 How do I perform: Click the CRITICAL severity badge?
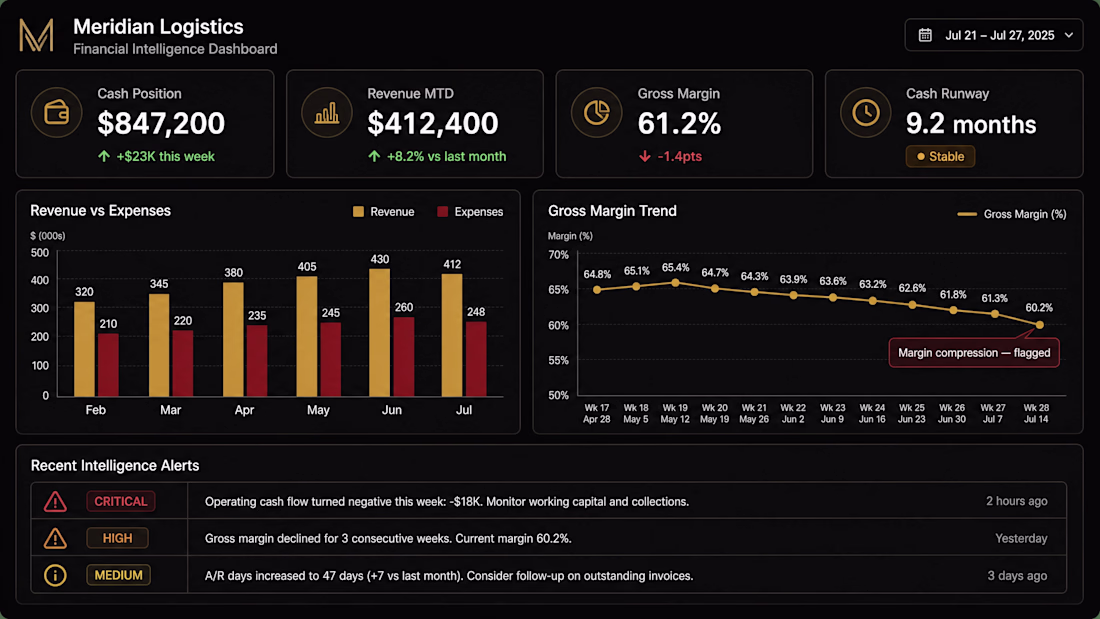[121, 501]
